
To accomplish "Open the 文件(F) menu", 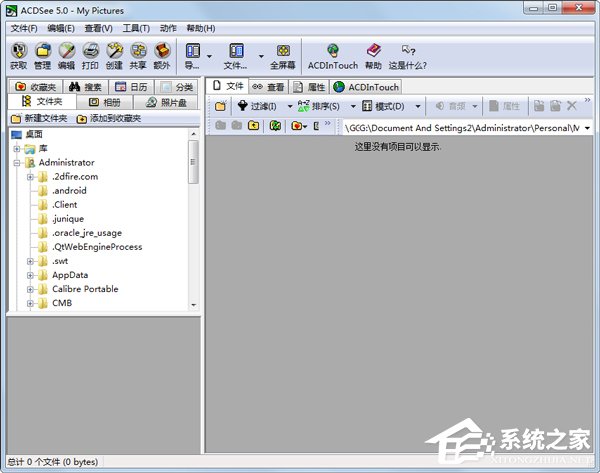I will click(24, 28).
